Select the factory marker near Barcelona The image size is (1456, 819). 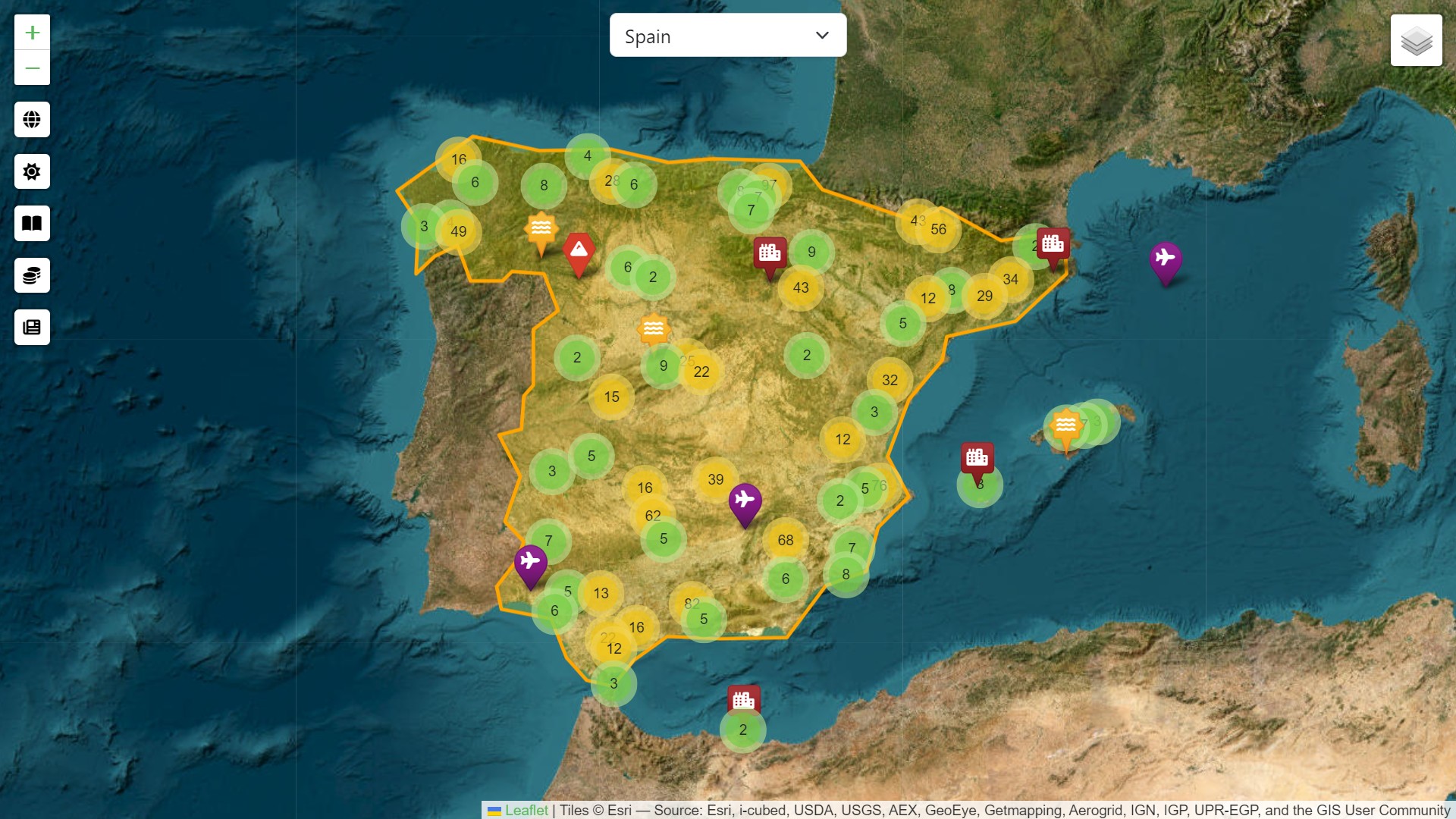click(x=1053, y=243)
